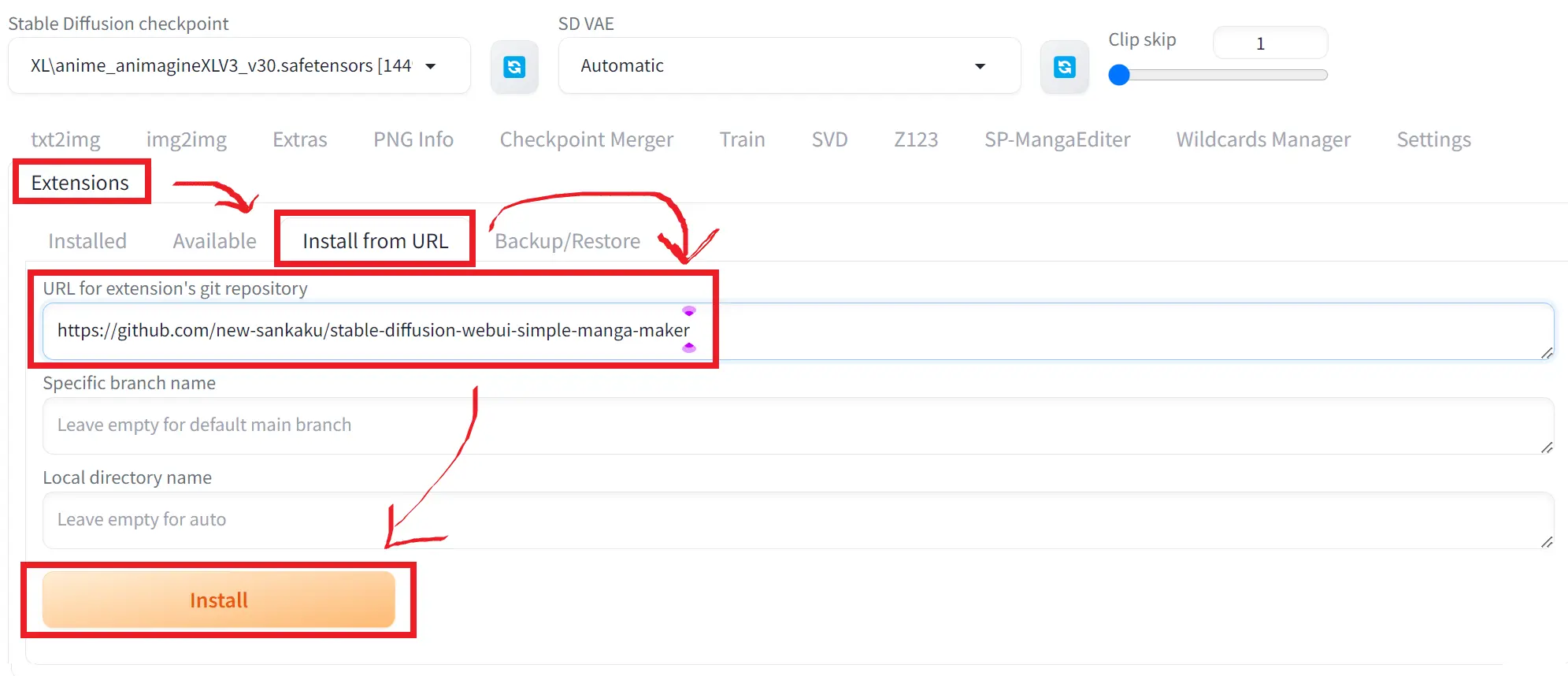Open the SD VAE Automatic dropdown
This screenshot has width=1568, height=676.
(789, 65)
